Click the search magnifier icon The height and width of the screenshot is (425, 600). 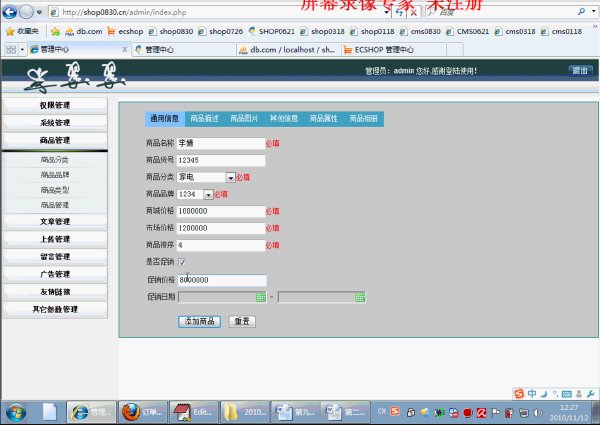(x=581, y=12)
